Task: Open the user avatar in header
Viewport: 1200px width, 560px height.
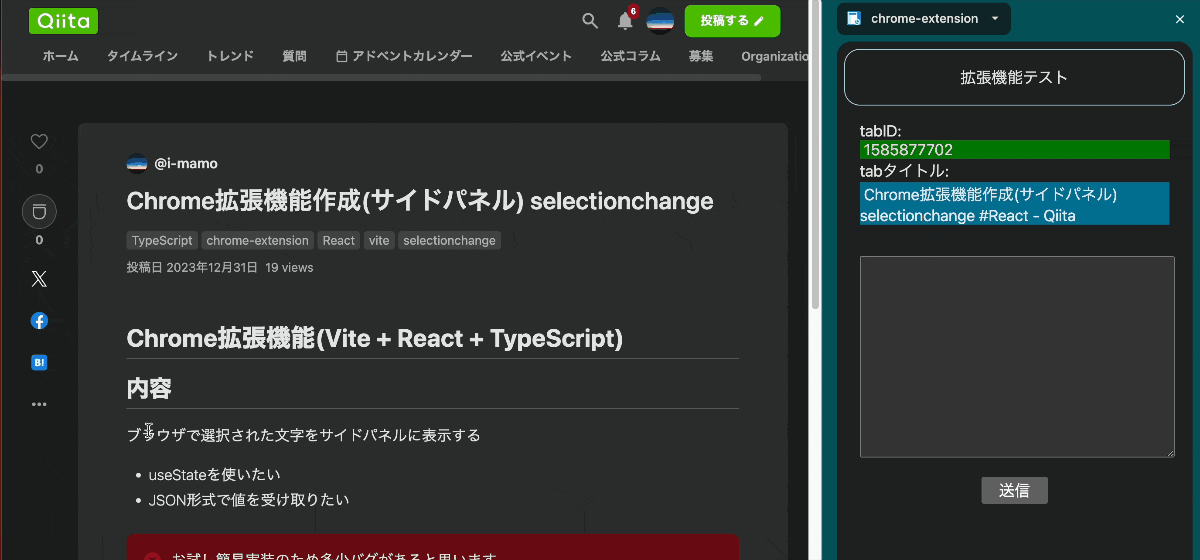Action: [x=660, y=20]
